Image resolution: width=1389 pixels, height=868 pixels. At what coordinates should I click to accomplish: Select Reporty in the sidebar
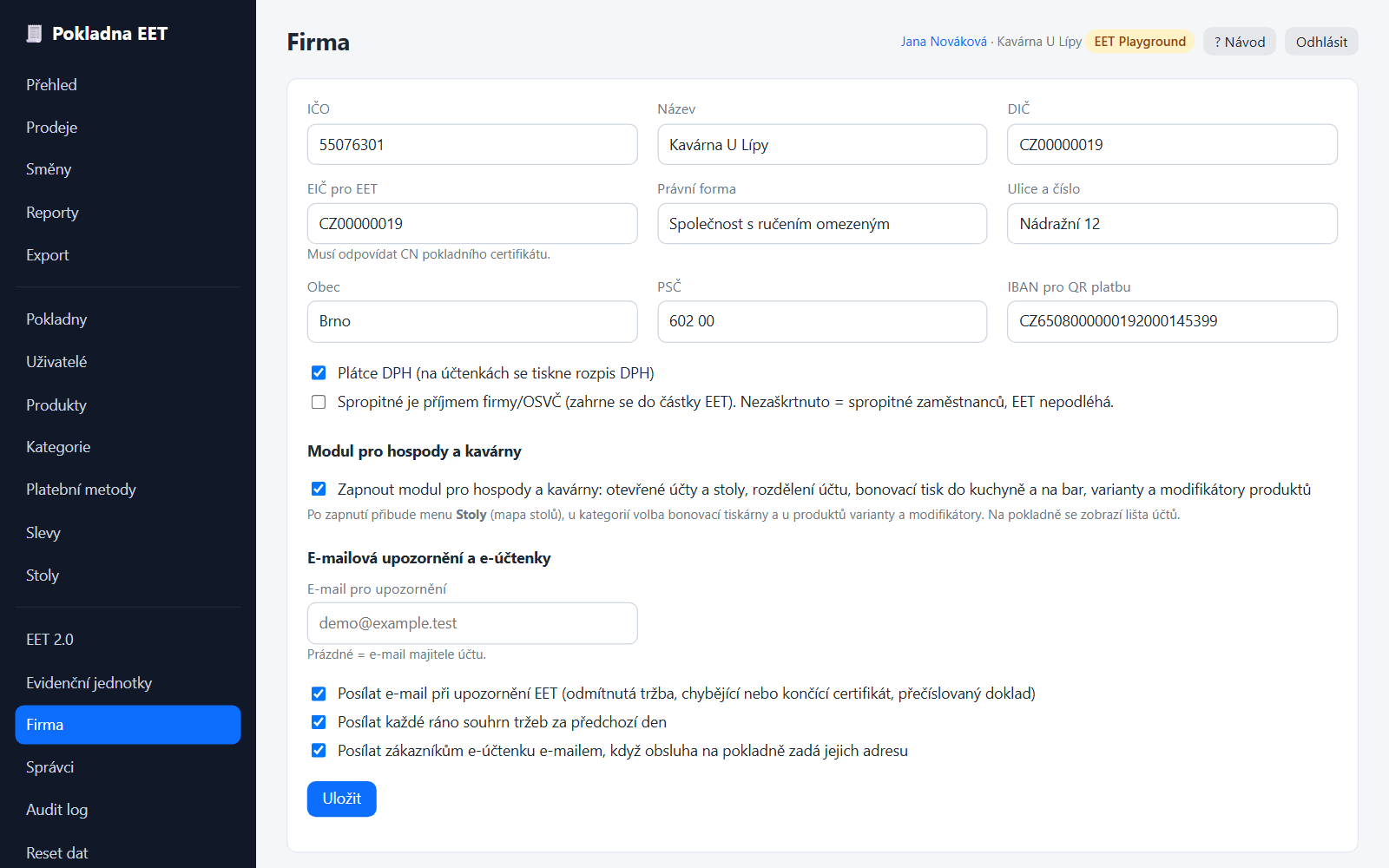point(128,213)
